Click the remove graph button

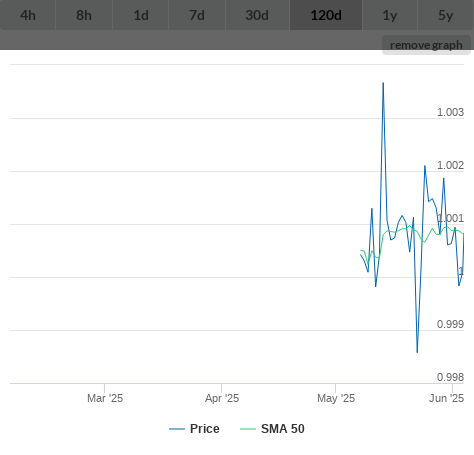tap(426, 45)
